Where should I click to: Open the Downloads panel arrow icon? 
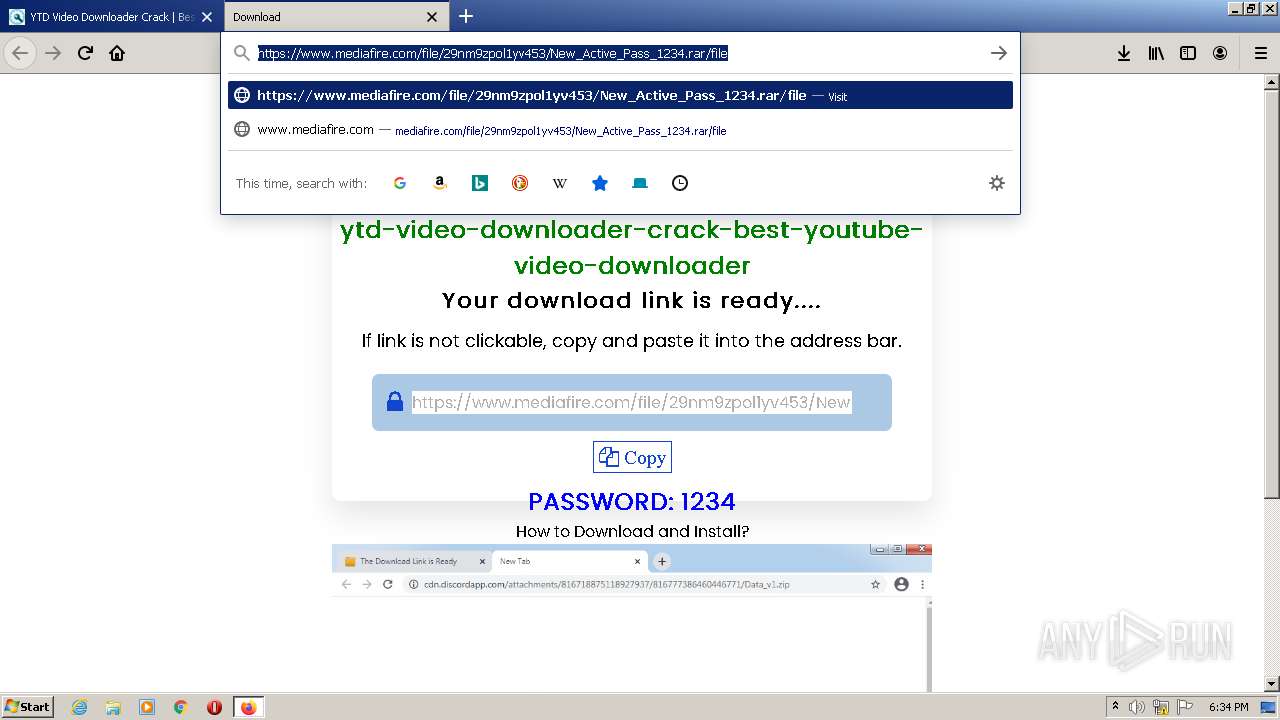pos(1124,53)
